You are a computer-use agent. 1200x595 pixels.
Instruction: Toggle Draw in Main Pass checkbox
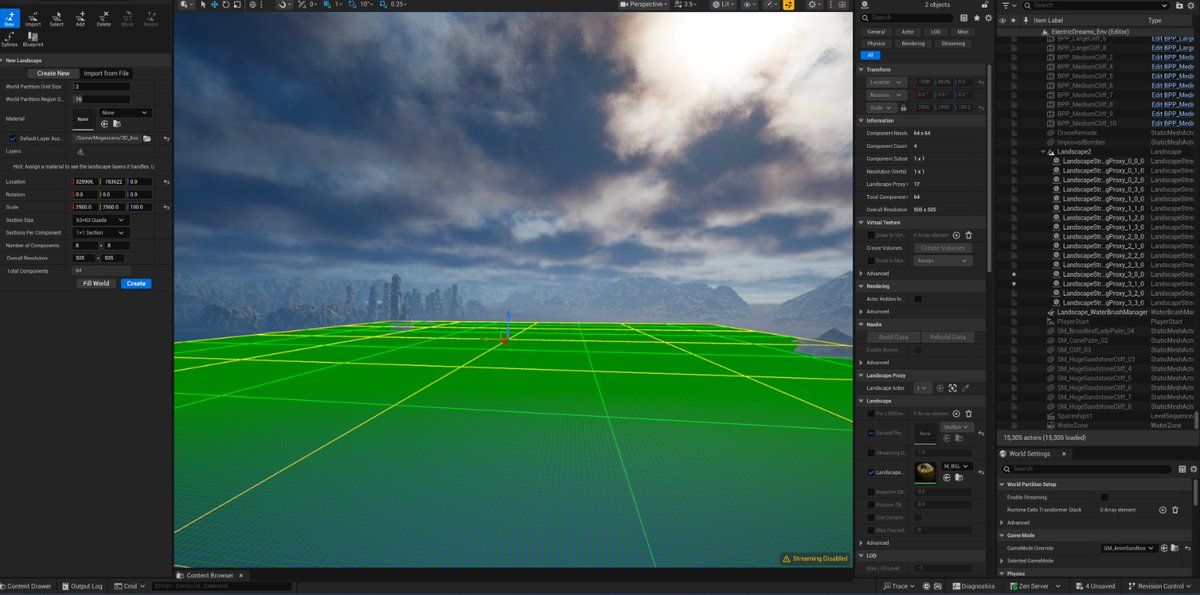pyautogui.click(x=871, y=259)
